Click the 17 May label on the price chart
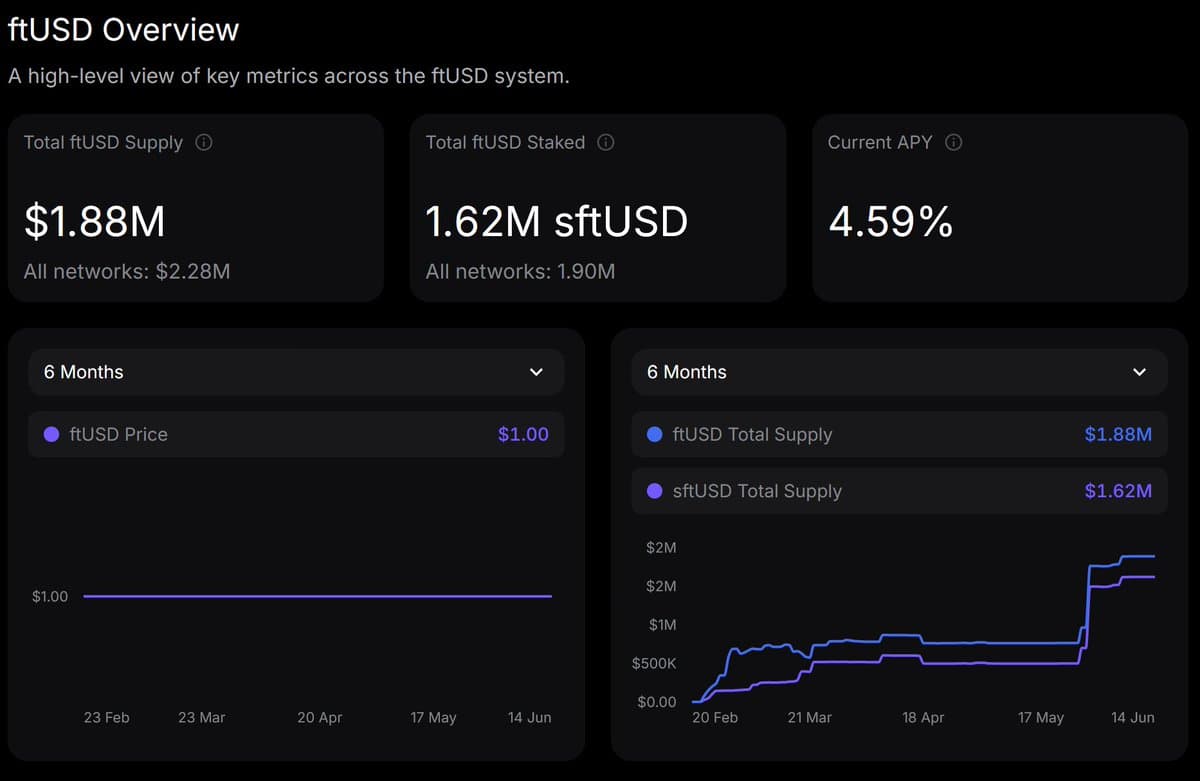This screenshot has width=1200, height=781. pos(433,718)
